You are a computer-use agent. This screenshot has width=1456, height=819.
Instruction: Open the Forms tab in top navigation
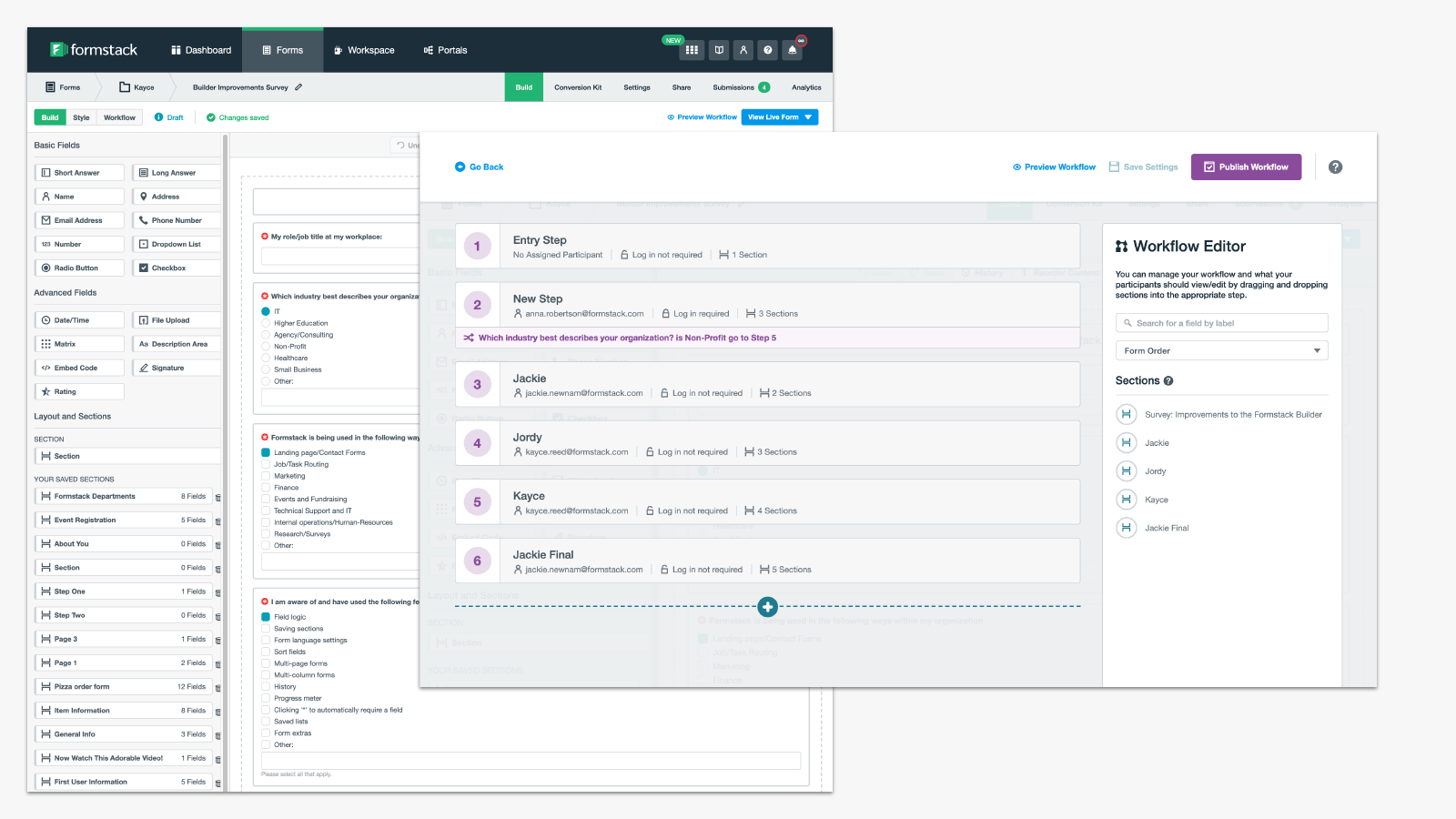pyautogui.click(x=283, y=50)
